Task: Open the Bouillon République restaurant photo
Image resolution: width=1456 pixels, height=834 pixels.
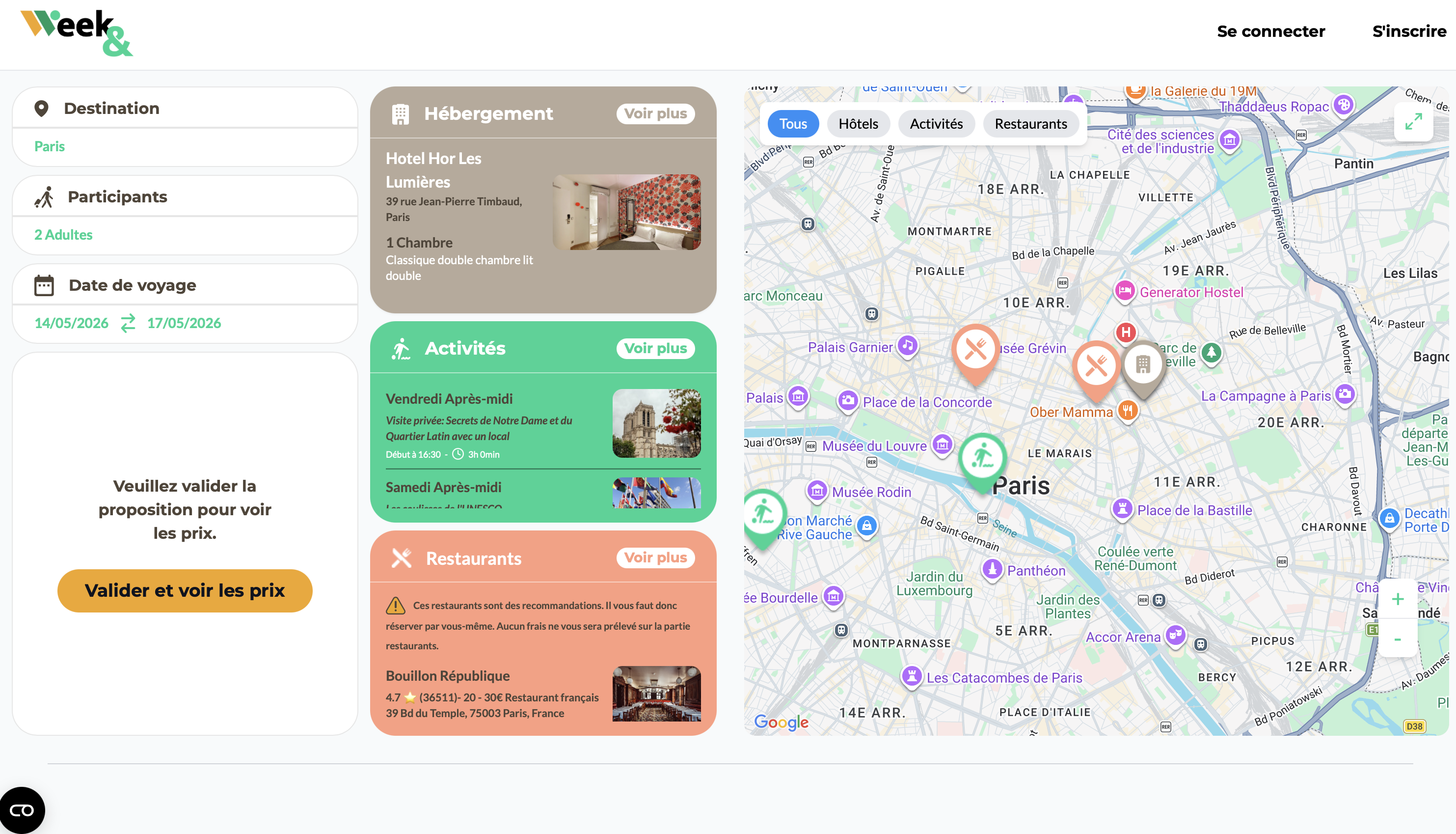Action: click(x=656, y=693)
